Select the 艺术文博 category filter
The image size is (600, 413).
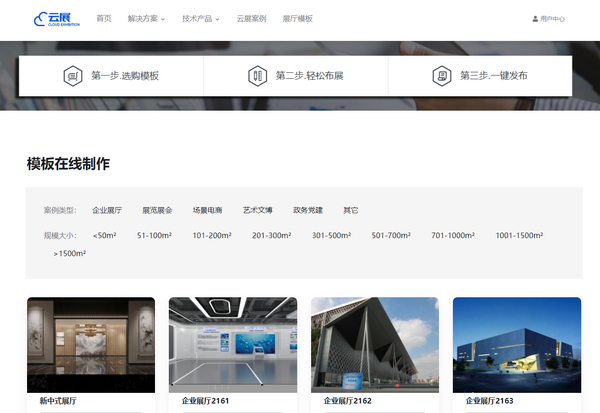coord(258,211)
